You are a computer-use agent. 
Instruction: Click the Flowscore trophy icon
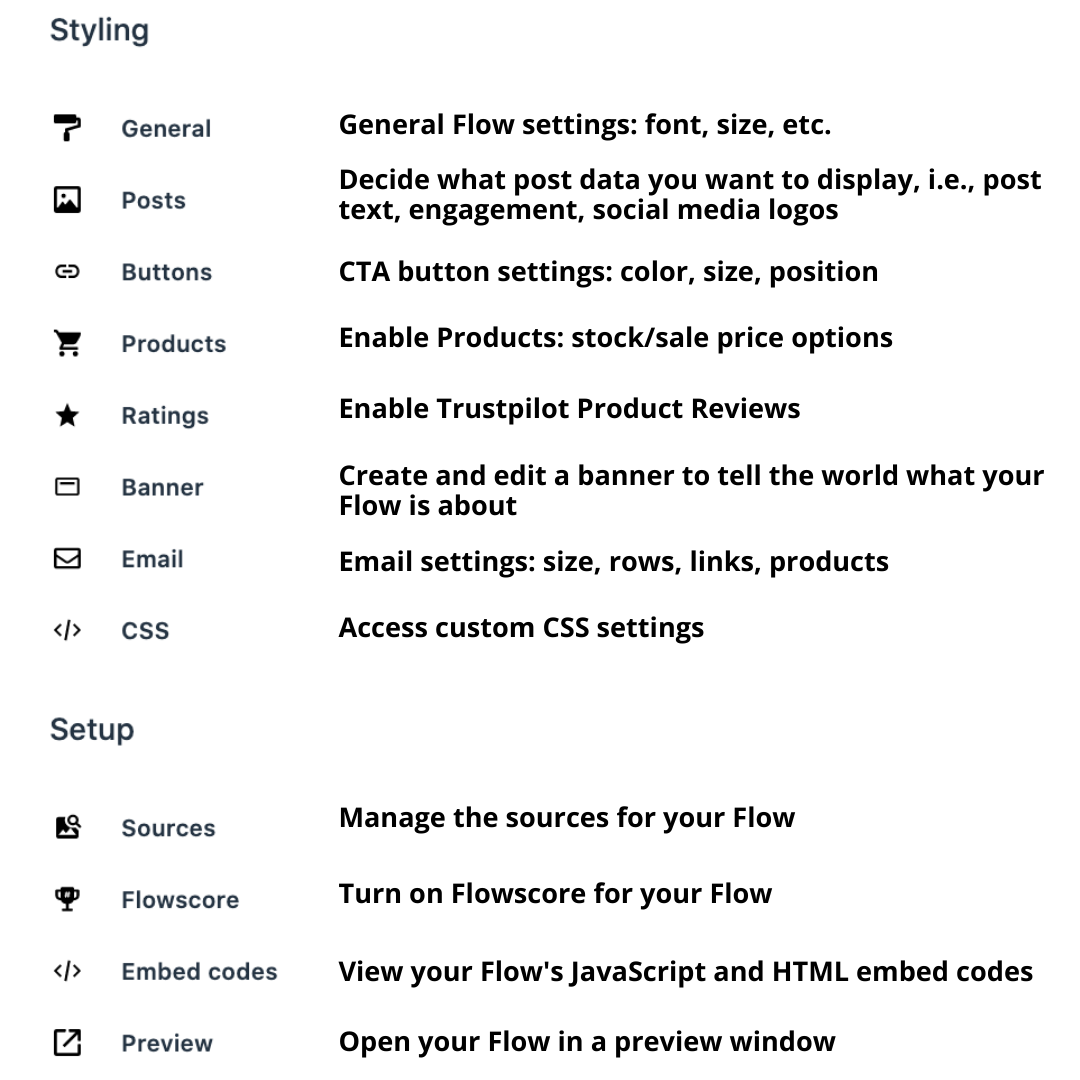point(67,899)
